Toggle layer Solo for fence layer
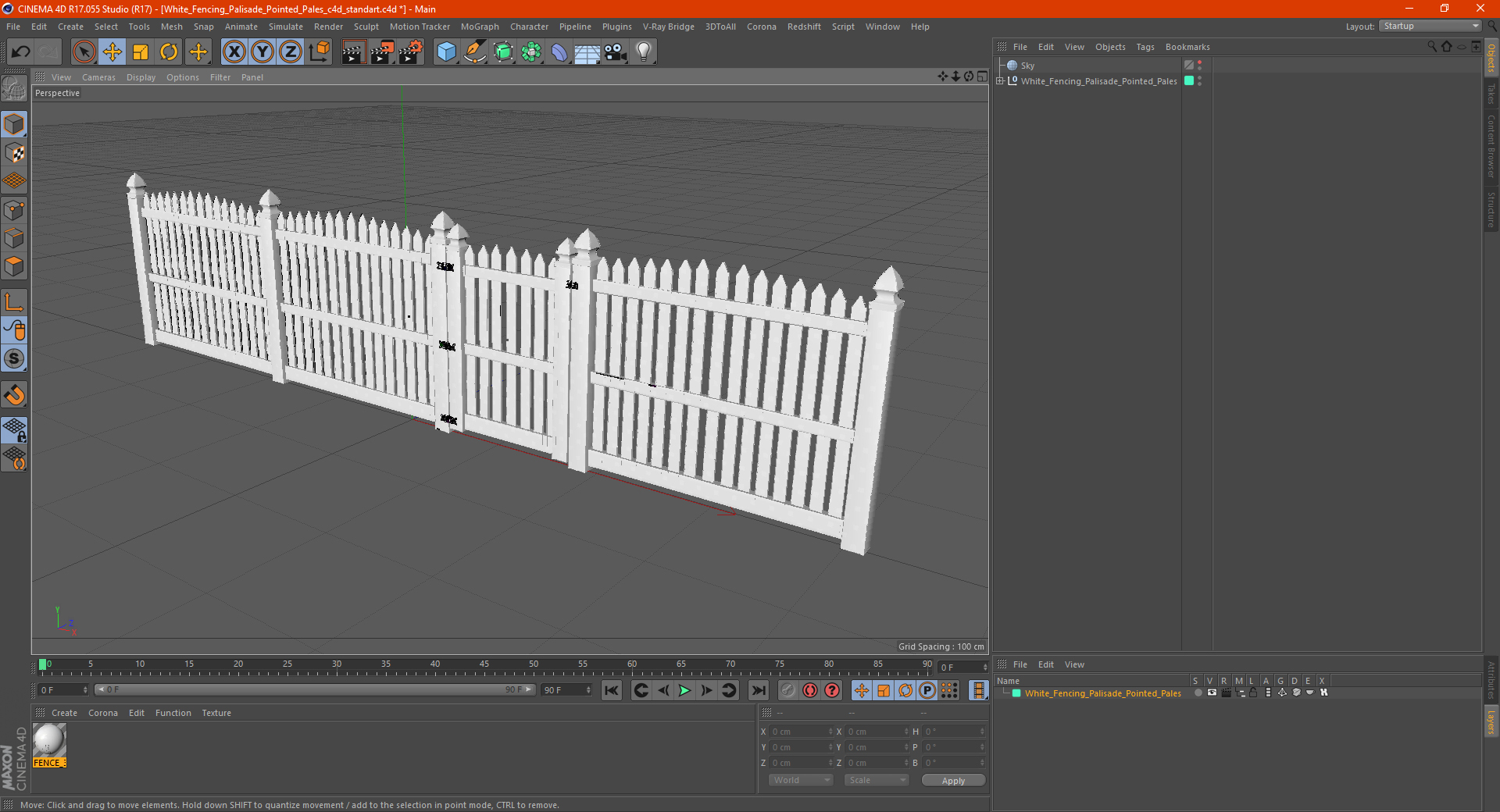1500x812 pixels. [x=1198, y=693]
